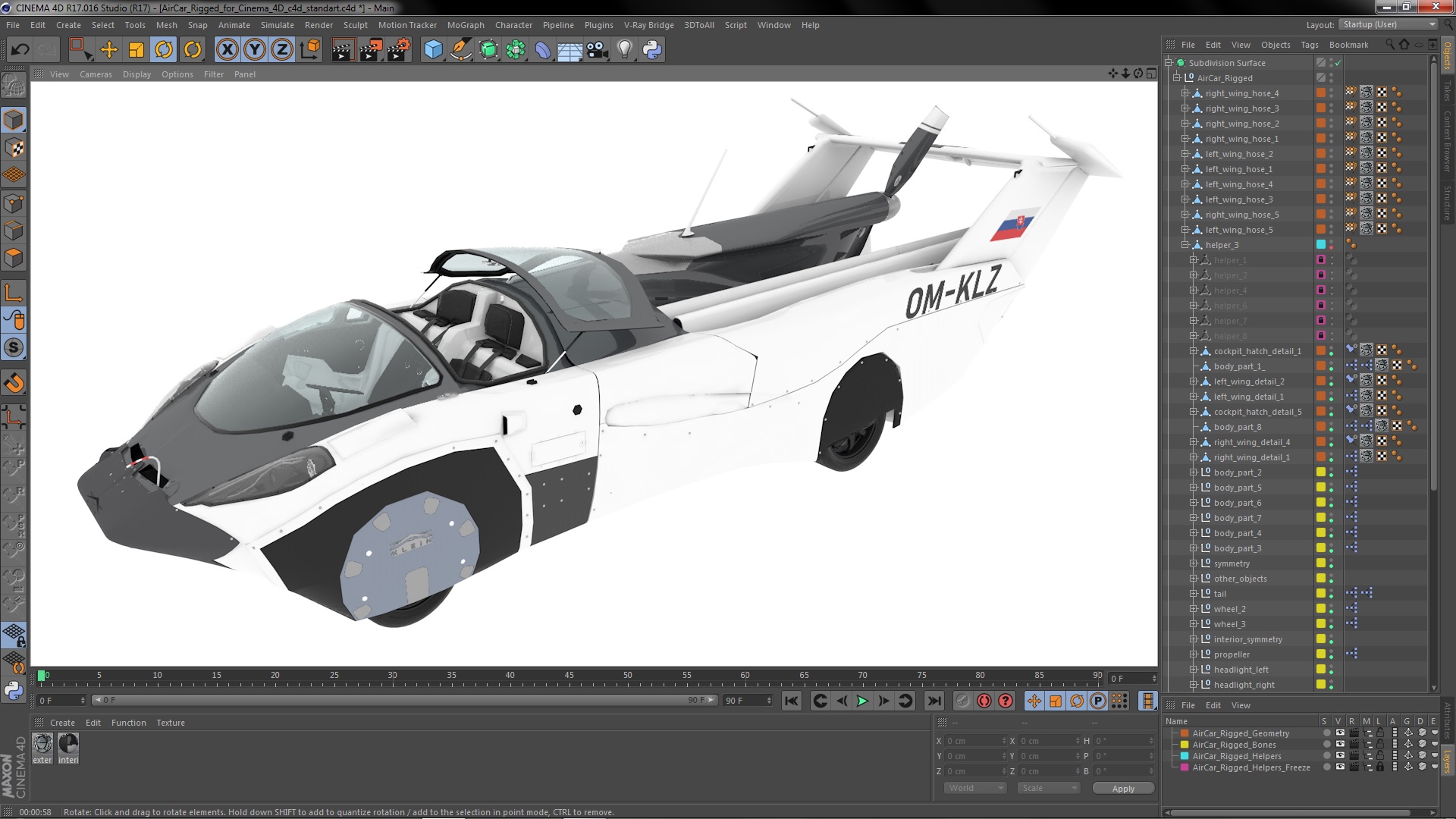Open the Mesh menu
This screenshot has height=819, width=1456.
coord(166,25)
